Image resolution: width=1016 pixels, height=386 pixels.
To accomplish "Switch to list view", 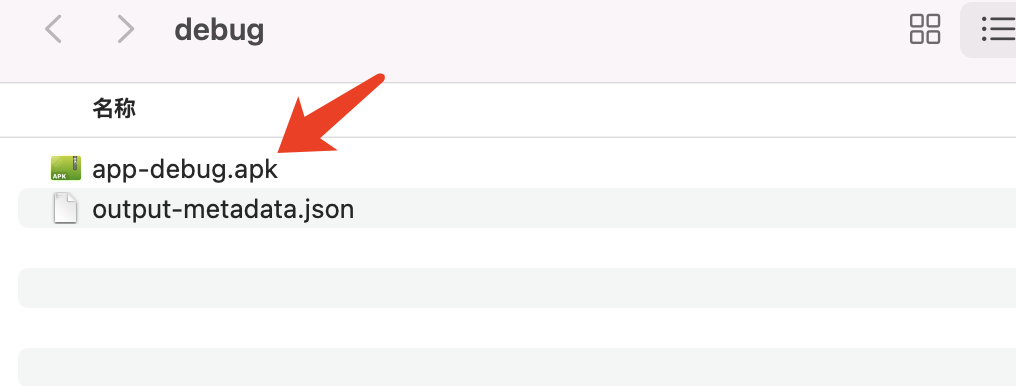I will 997,29.
